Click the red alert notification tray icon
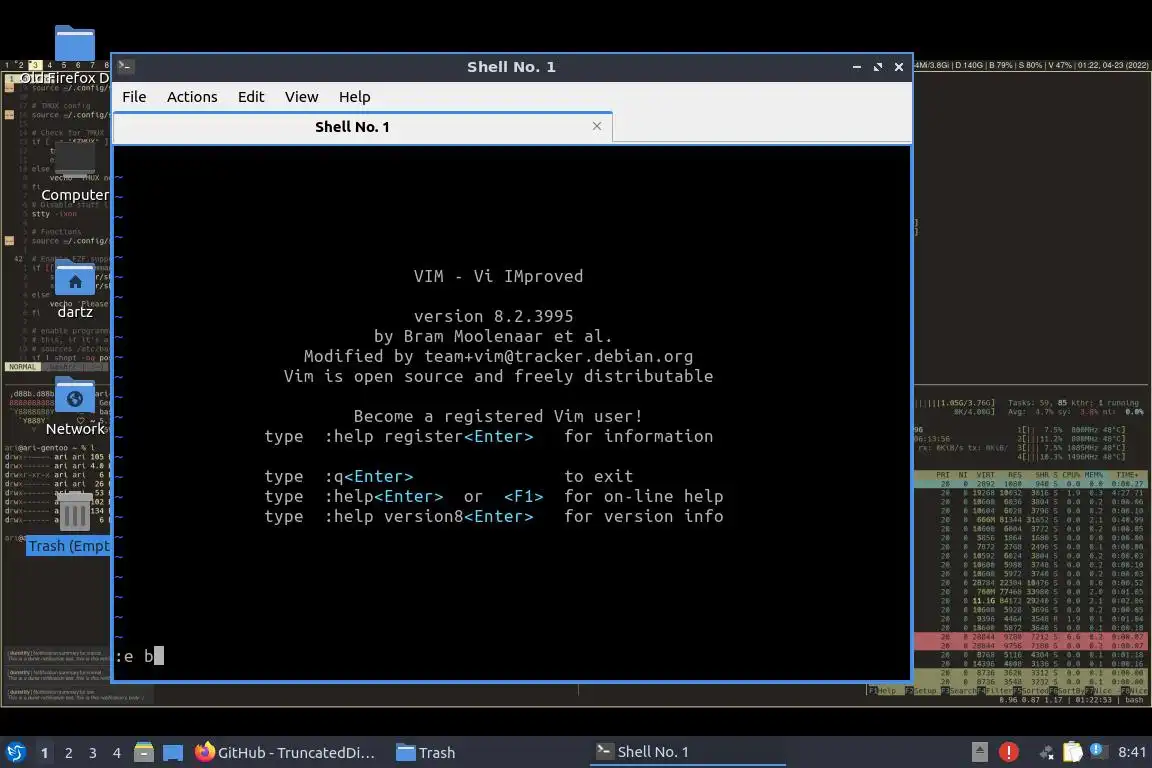The image size is (1152, 768). (x=1009, y=752)
